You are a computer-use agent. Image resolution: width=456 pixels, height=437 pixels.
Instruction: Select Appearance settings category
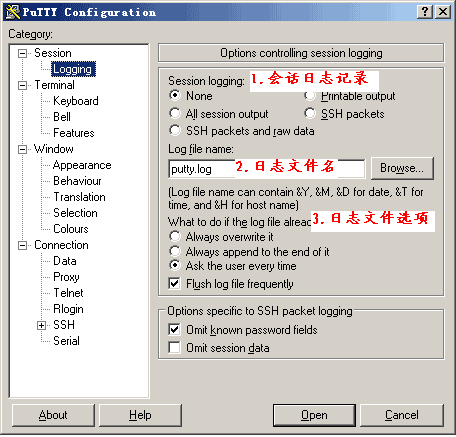[82, 165]
